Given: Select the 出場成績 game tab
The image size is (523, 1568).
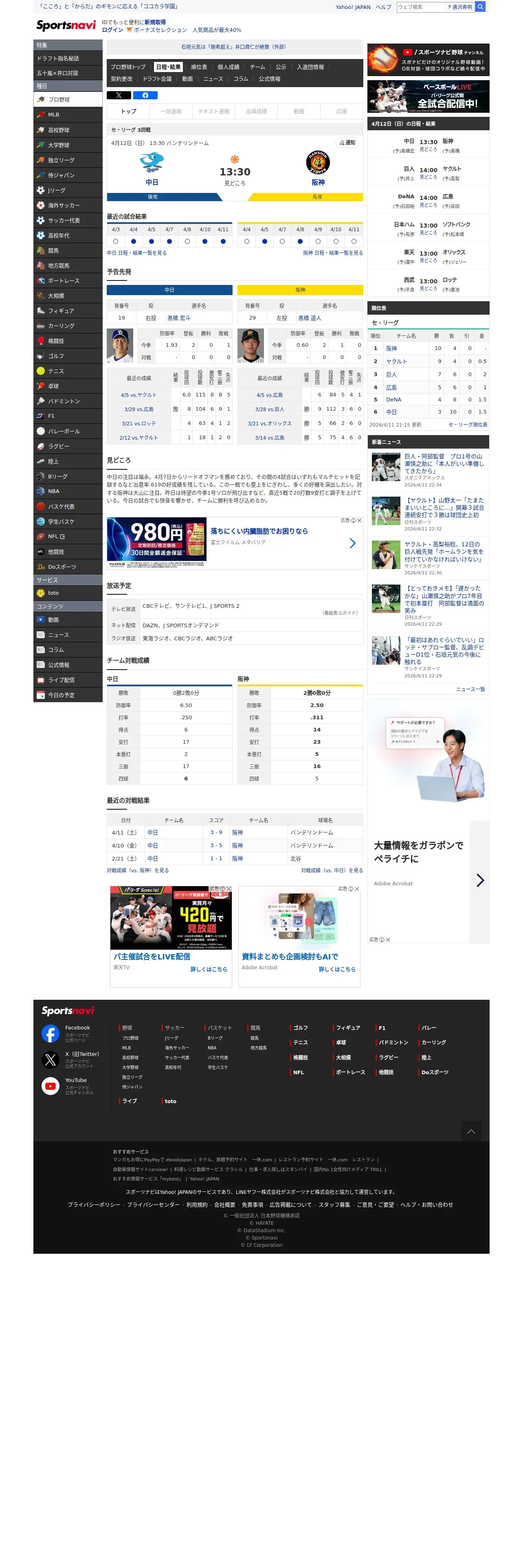Looking at the screenshot, I should (256, 112).
